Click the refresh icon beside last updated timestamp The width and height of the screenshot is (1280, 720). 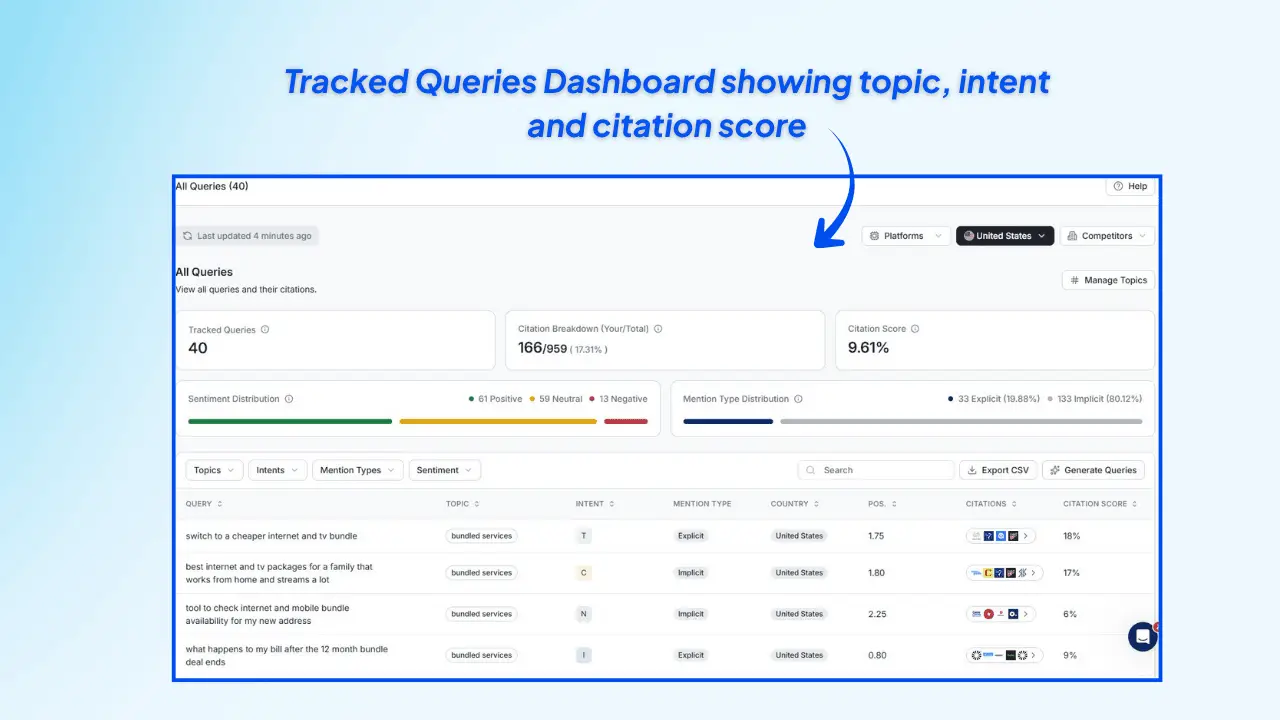click(x=188, y=236)
